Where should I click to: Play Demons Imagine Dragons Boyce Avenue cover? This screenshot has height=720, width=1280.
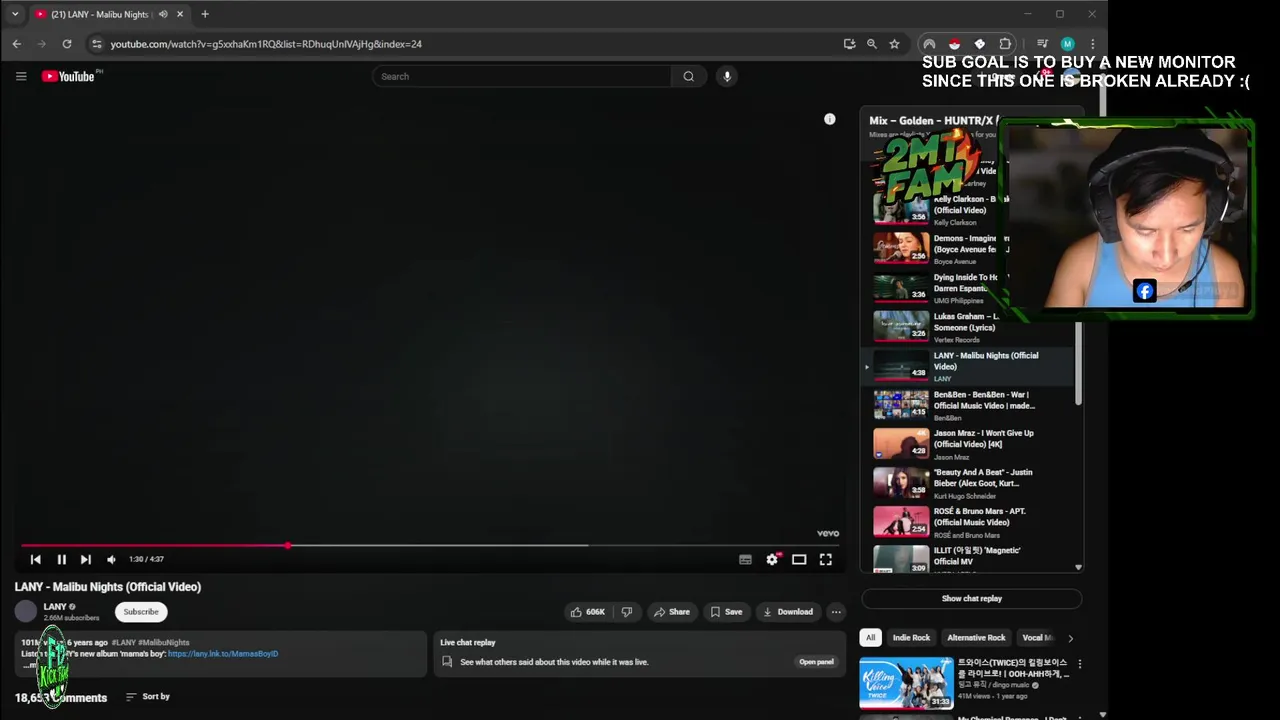[937, 248]
